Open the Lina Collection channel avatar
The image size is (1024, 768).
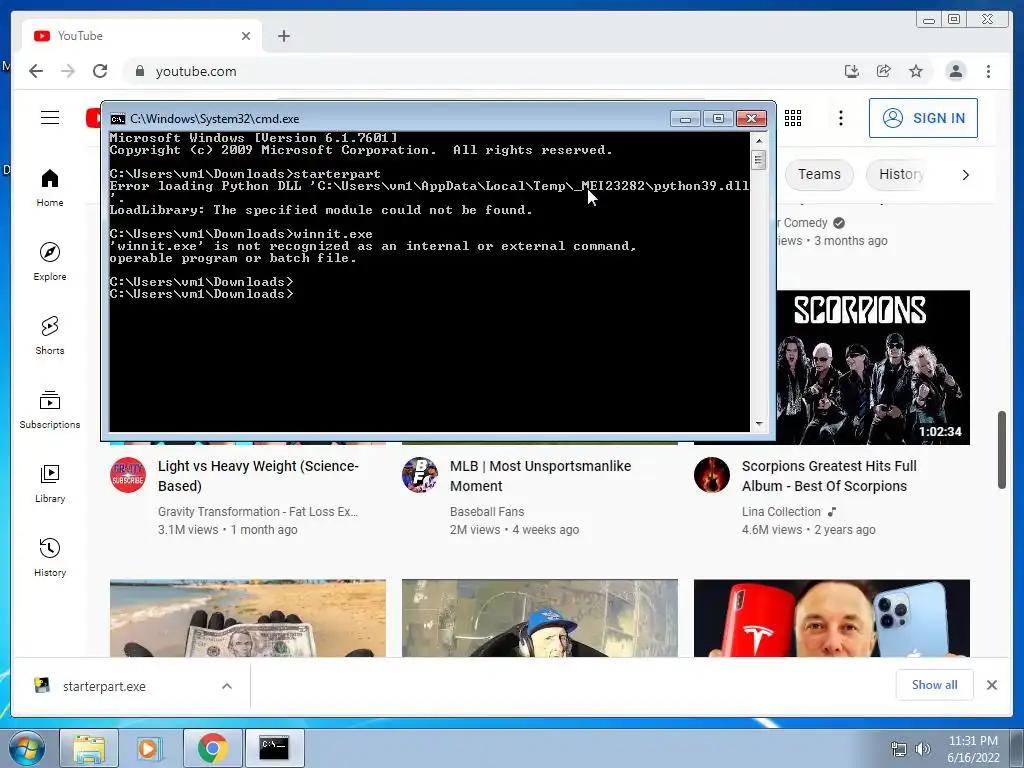pos(712,475)
